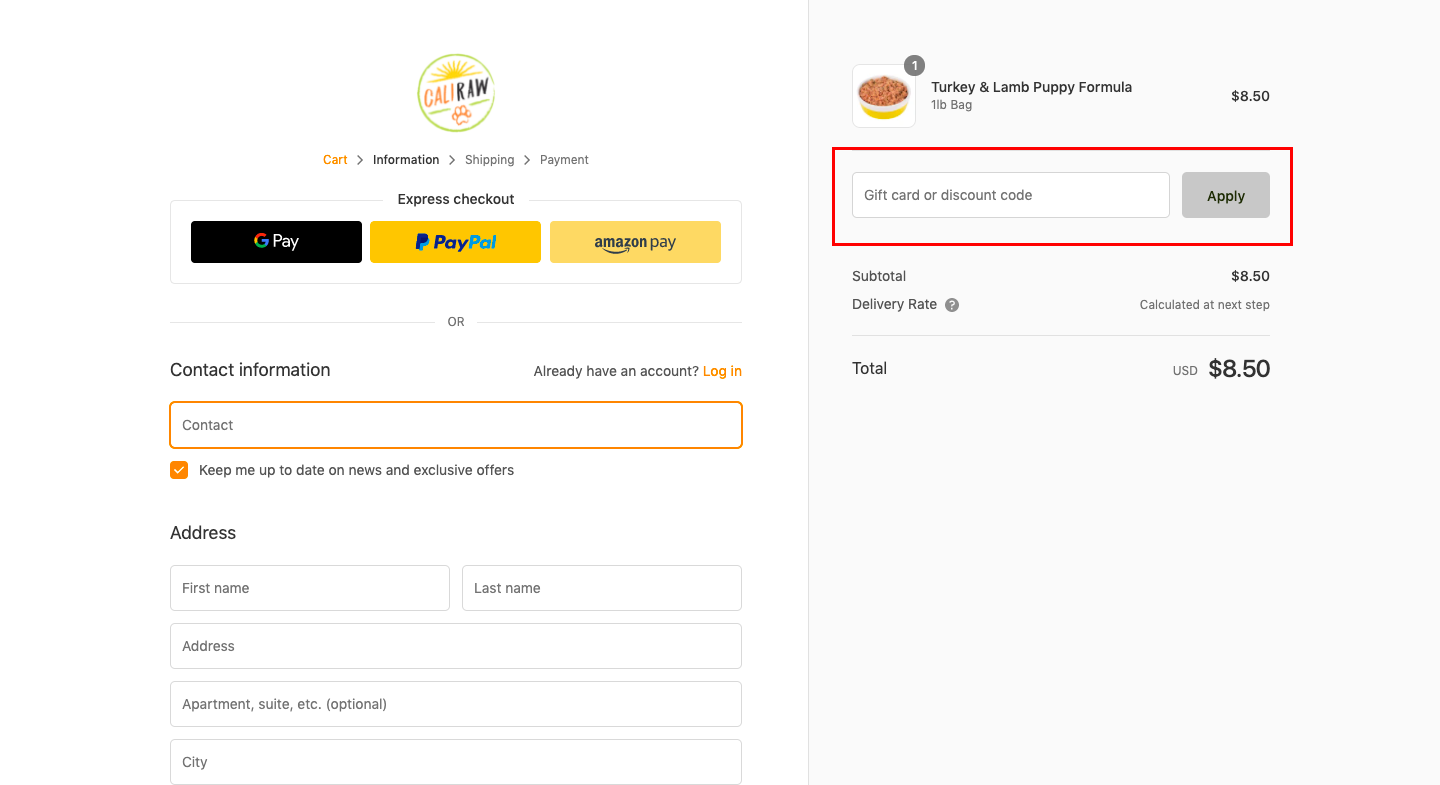This screenshot has width=1440, height=785.
Task: Pay with Google Pay
Action: click(276, 242)
